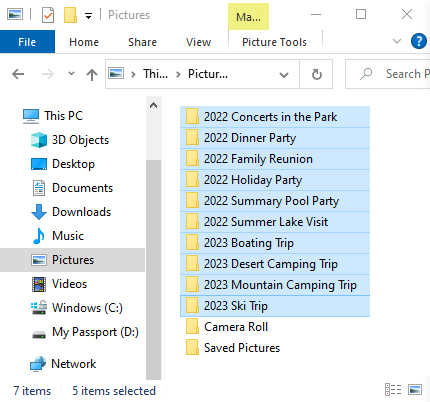Click This PC breadcrumb in address bar
The image size is (430, 402).
[x=155, y=74]
